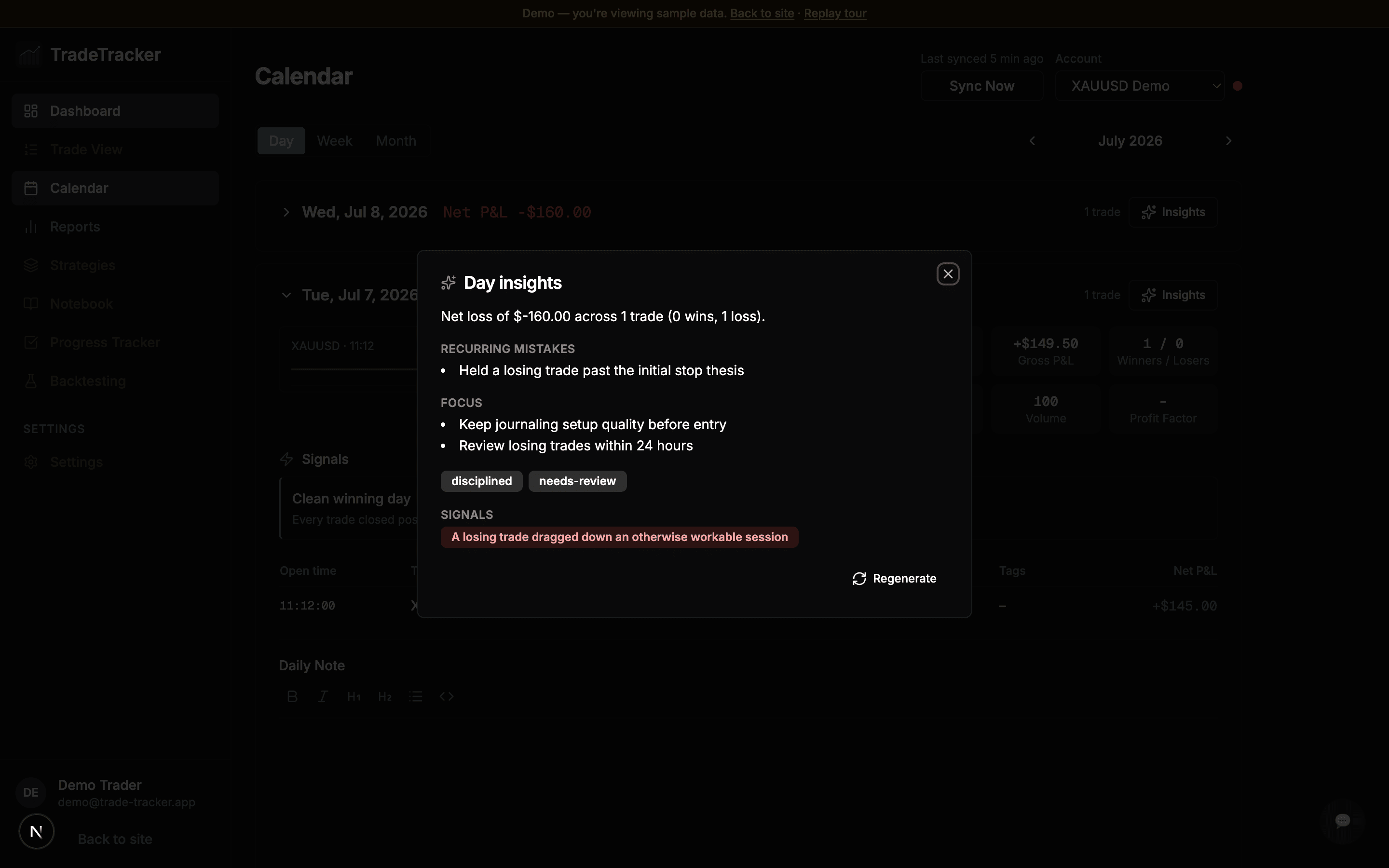Click the Regenerate refresh icon
The height and width of the screenshot is (868, 1389).
click(x=859, y=579)
